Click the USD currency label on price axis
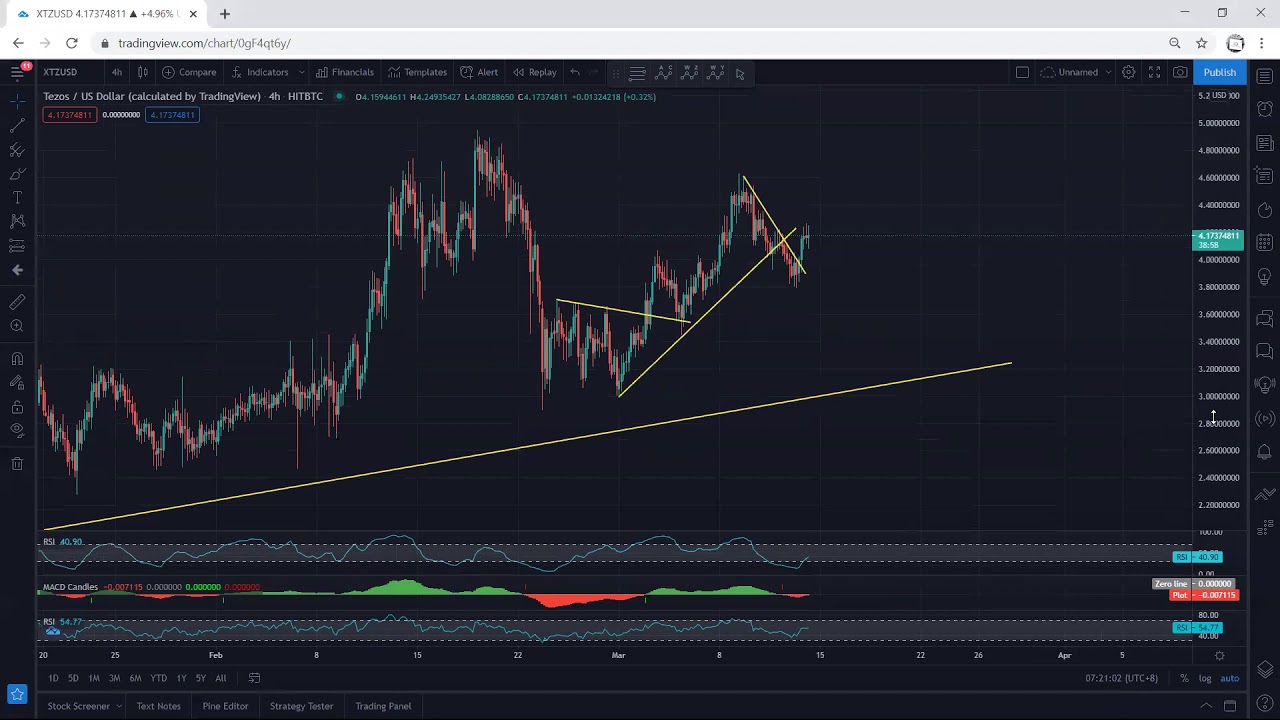The width and height of the screenshot is (1280, 720). point(1219,95)
